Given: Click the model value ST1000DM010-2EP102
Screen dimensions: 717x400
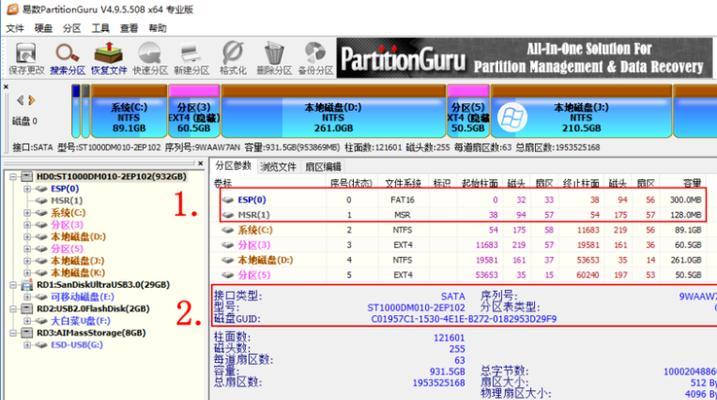Looking at the screenshot, I should (416, 308).
